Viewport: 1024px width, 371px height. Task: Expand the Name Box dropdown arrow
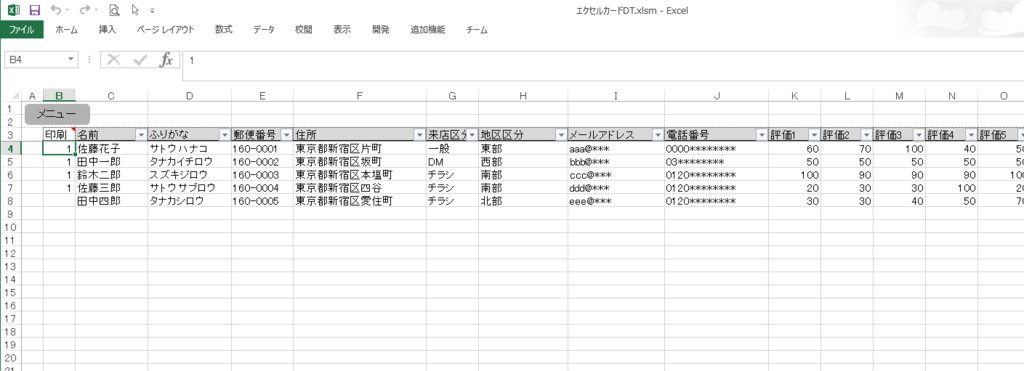point(71,60)
